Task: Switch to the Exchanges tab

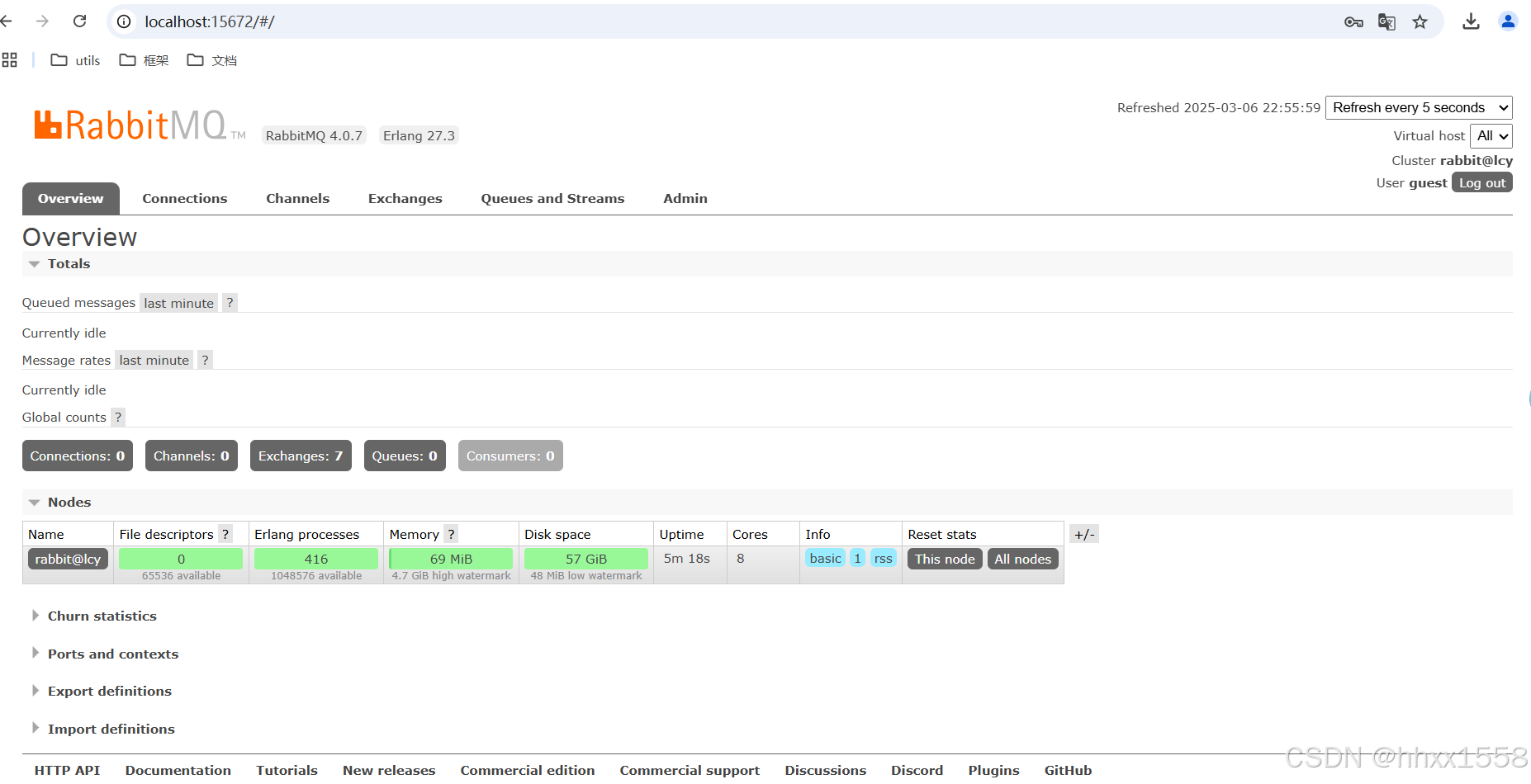Action: [405, 199]
